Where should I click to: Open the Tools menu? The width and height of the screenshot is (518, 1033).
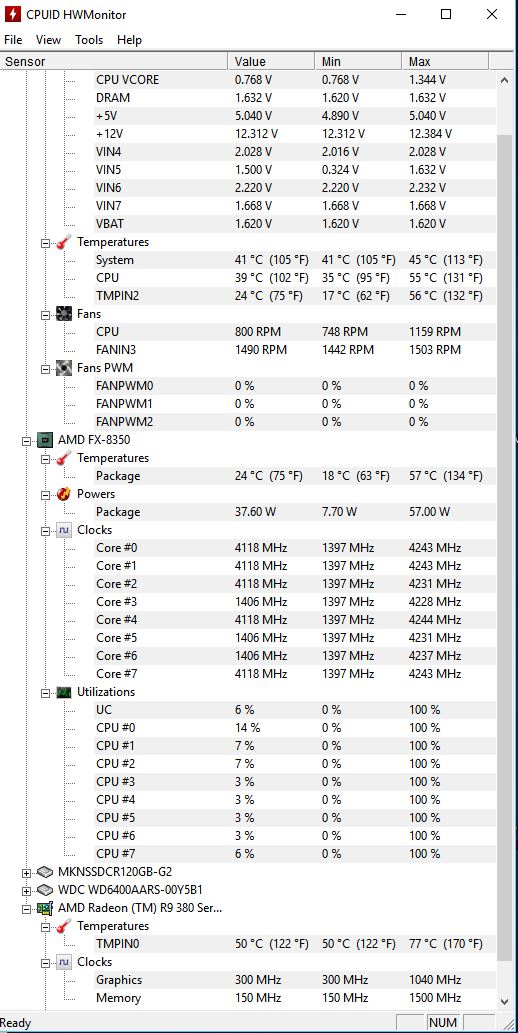[x=89, y=40]
